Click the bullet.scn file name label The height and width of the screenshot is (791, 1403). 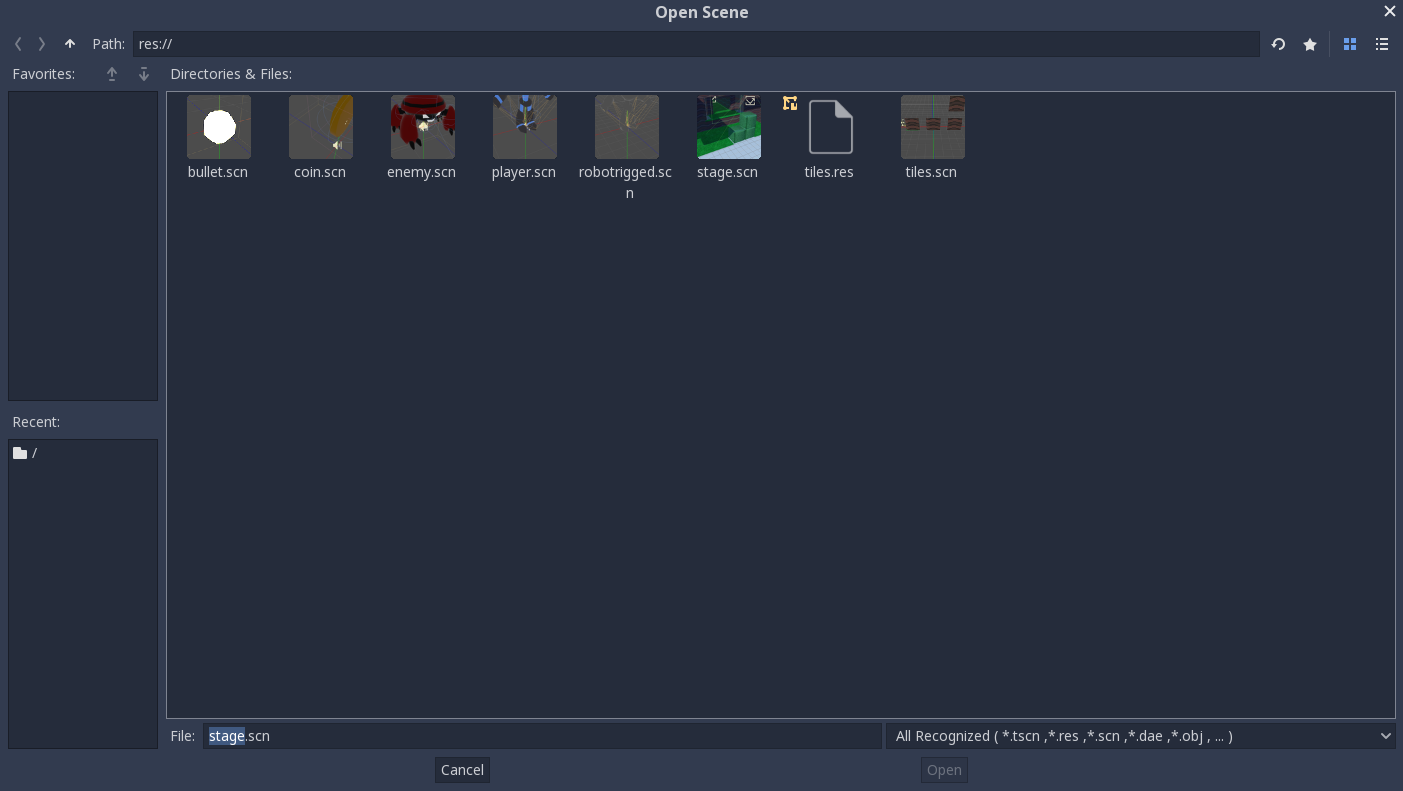pos(218,172)
